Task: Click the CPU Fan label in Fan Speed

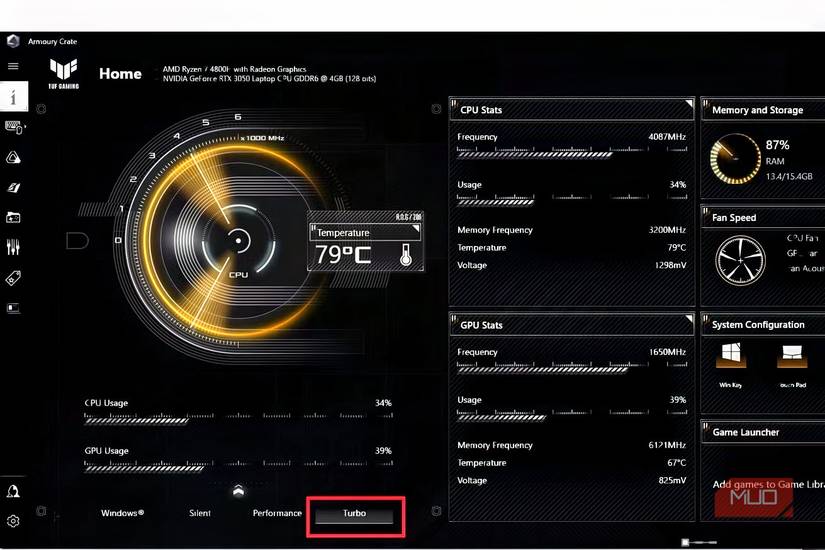Action: (x=802, y=238)
